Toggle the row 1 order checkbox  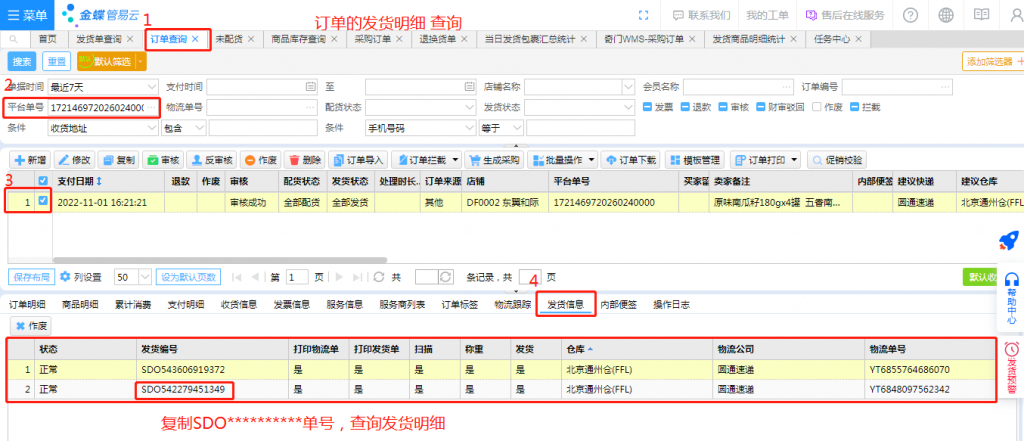point(42,200)
